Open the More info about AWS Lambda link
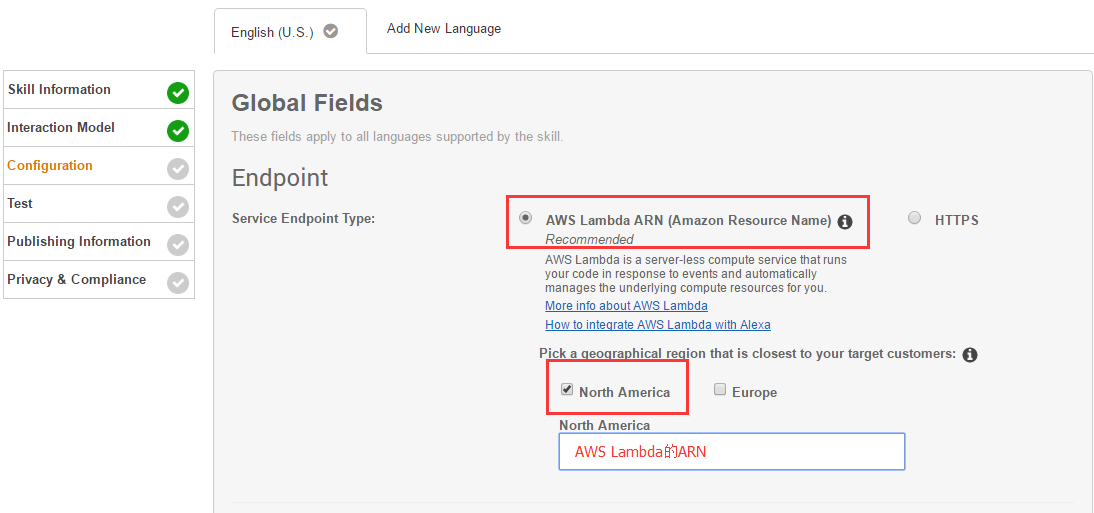 click(626, 306)
